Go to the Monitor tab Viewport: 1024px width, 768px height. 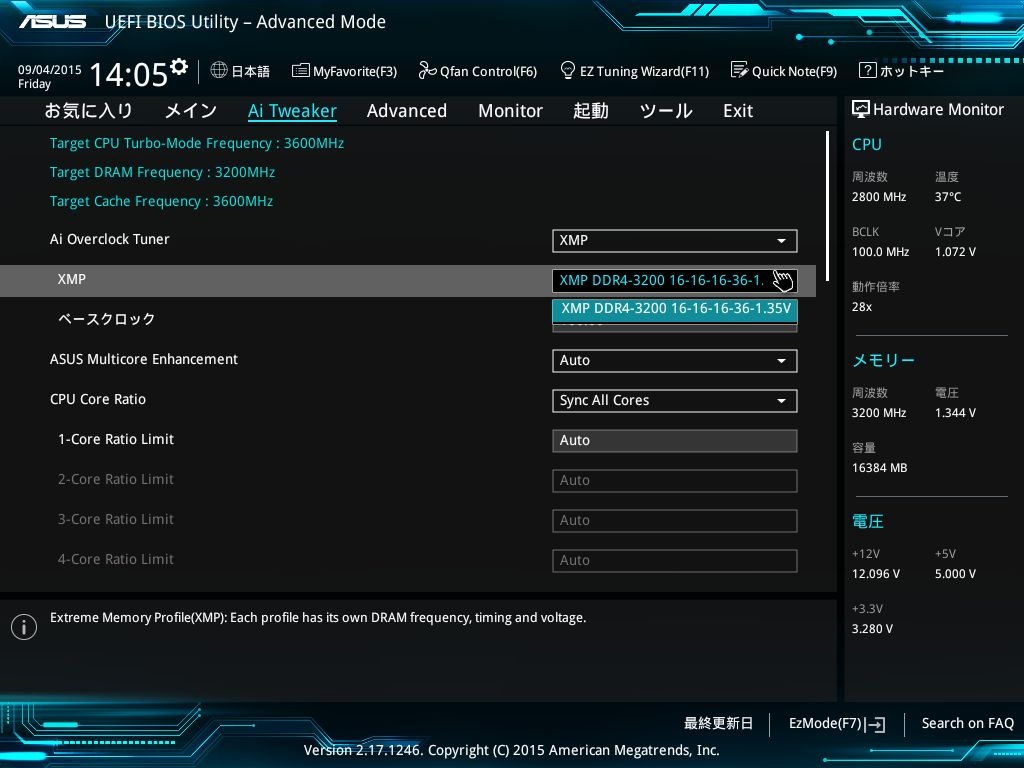(x=510, y=110)
